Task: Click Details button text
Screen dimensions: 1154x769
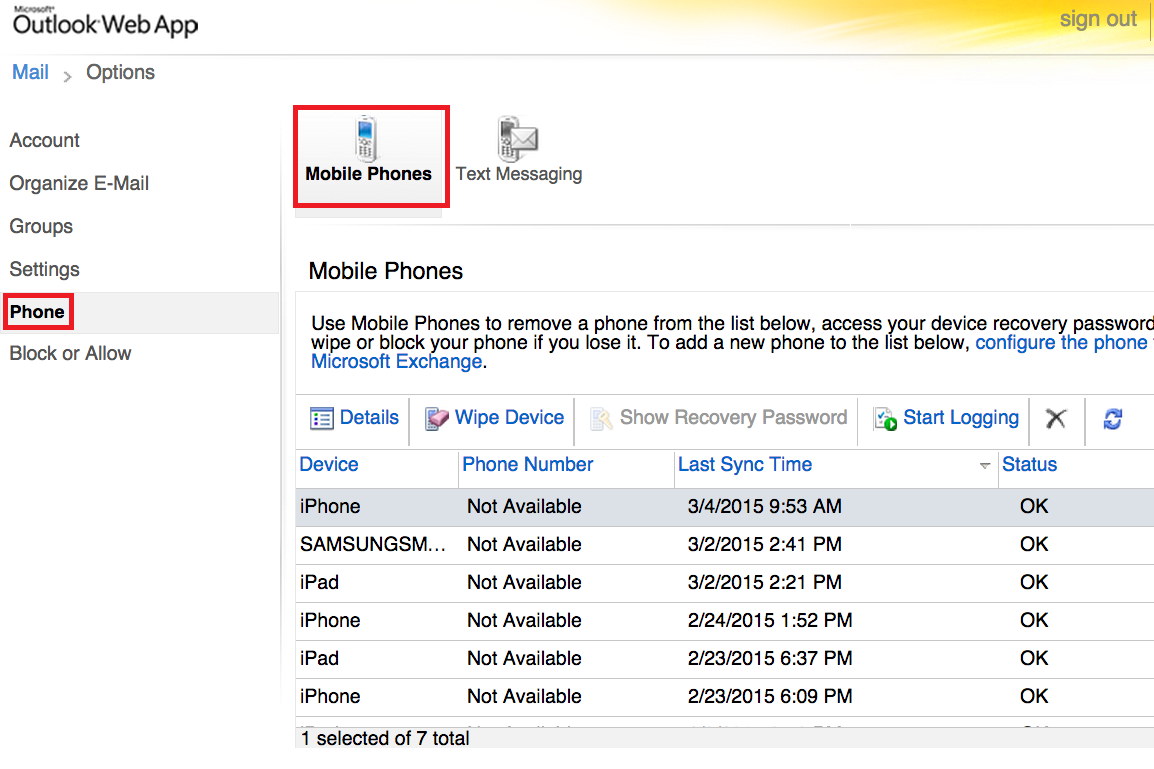Action: tap(369, 417)
